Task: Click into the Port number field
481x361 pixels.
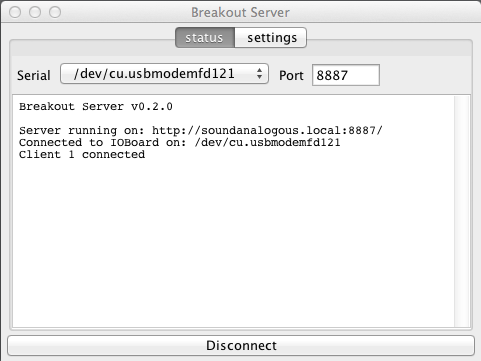Action: tap(346, 75)
